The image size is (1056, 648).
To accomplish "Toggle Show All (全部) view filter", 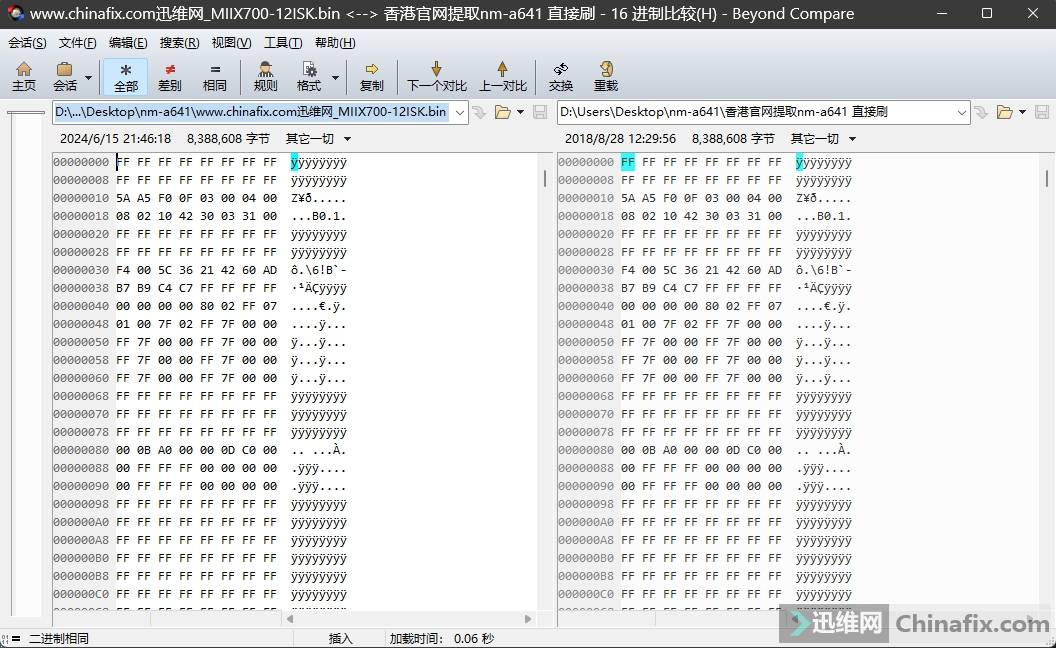I will point(125,76).
